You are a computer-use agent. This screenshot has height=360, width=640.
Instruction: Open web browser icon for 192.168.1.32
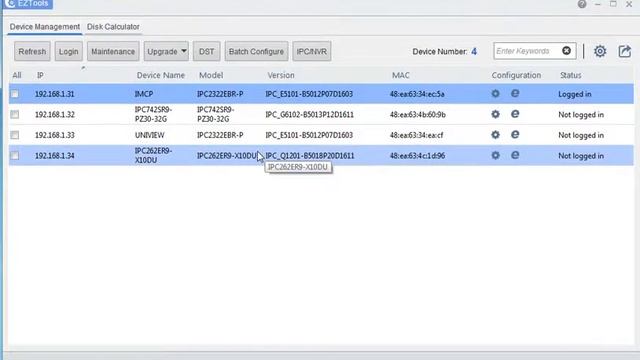click(x=515, y=114)
